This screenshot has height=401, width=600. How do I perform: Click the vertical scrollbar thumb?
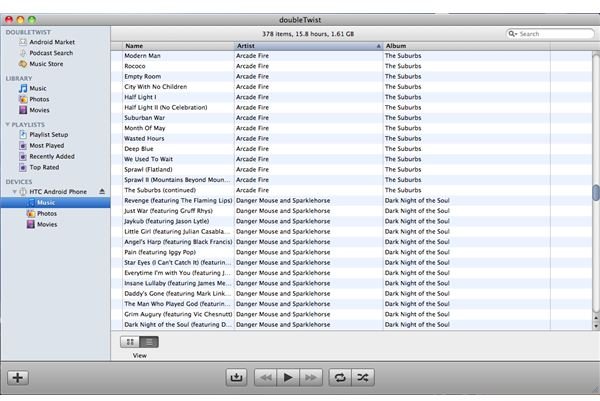point(596,192)
